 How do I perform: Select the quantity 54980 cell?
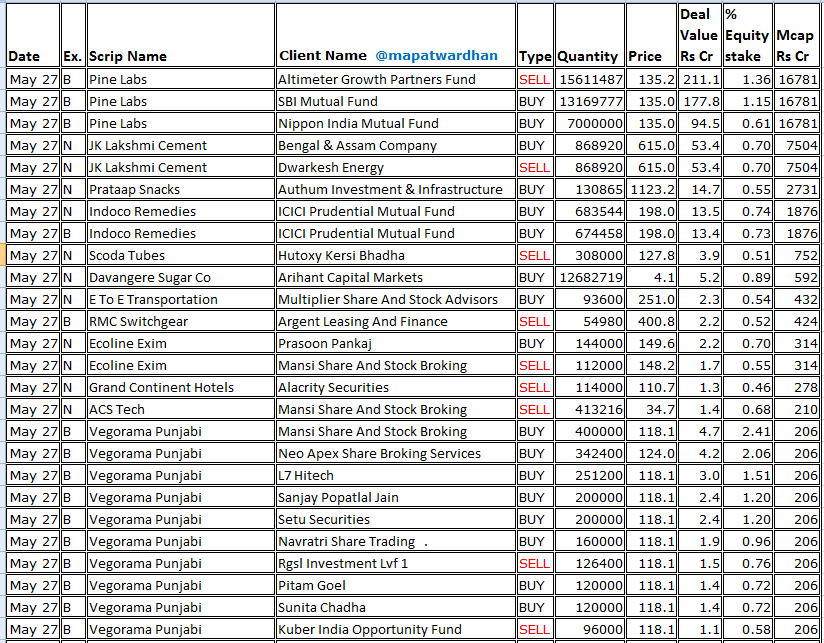click(590, 322)
